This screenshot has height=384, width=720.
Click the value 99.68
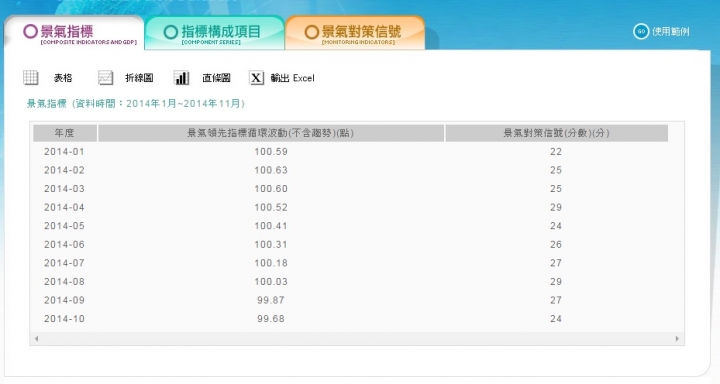coord(271,319)
